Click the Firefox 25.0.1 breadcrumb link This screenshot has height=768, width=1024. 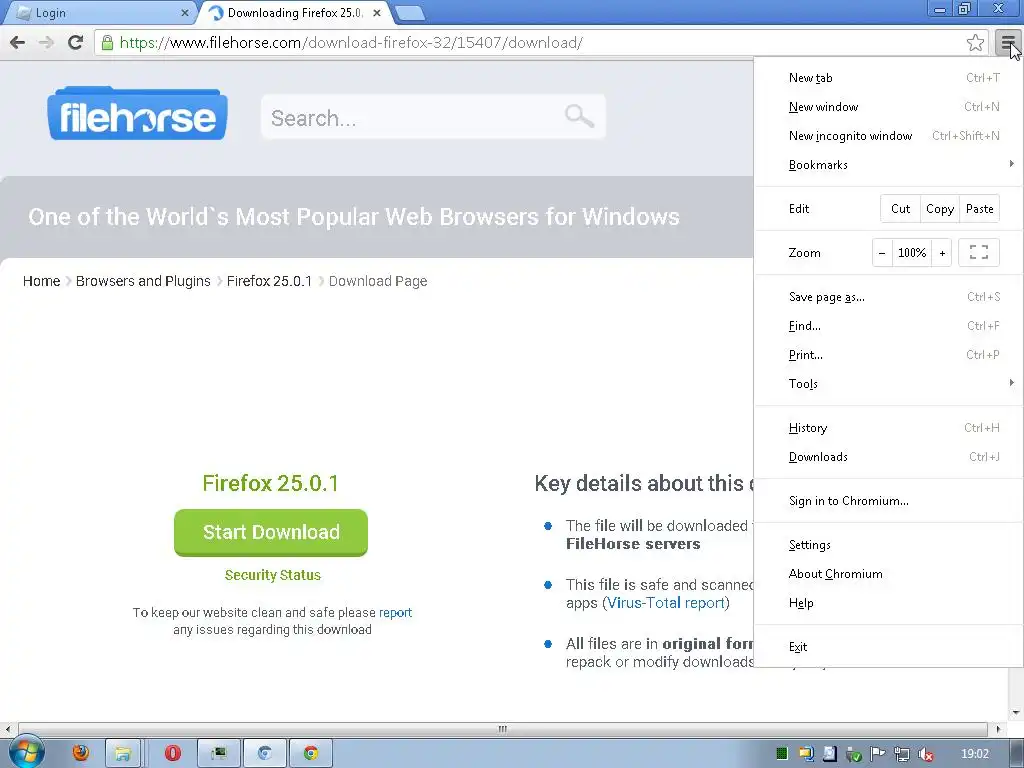269,281
